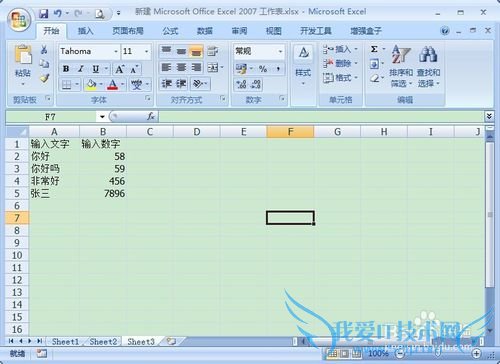The height and width of the screenshot is (364, 500).
Task: Toggle align text left
Action: 166,68
